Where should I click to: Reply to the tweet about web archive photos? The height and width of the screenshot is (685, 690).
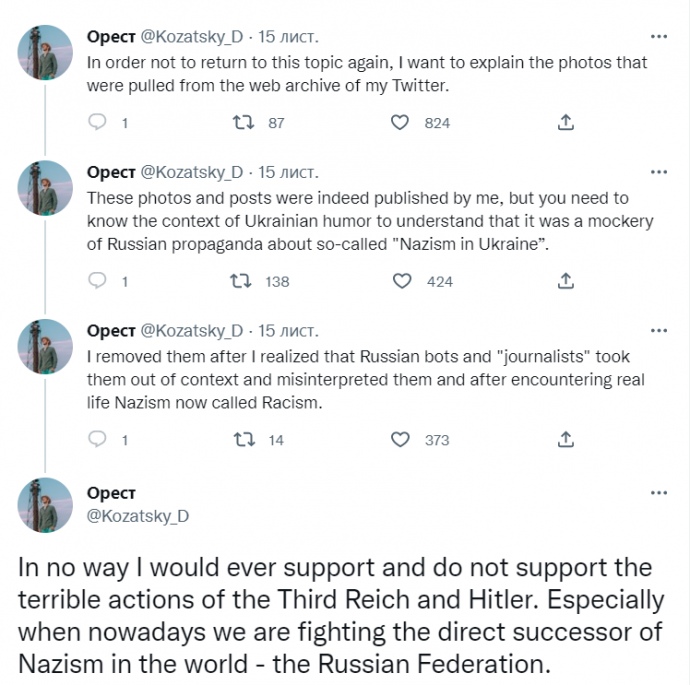(98, 122)
